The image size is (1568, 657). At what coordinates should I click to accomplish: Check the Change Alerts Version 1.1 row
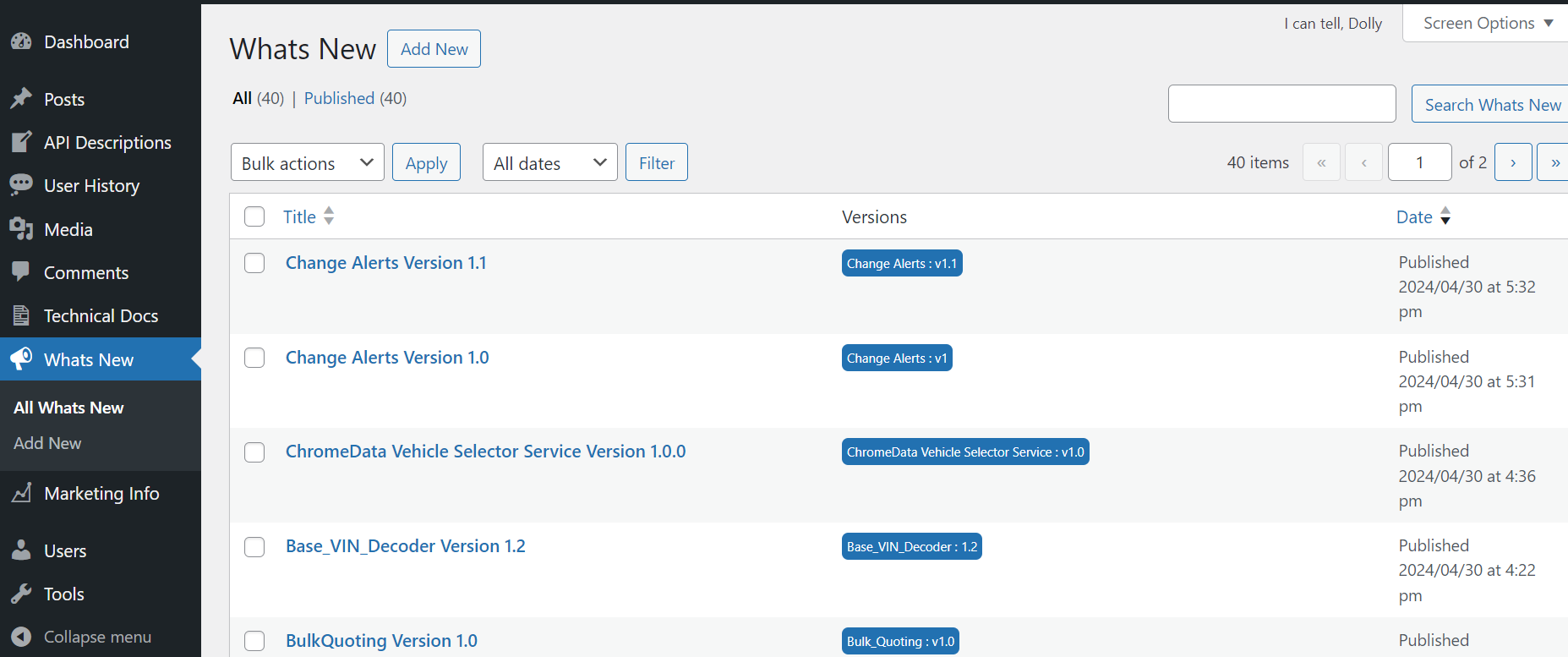(254, 263)
